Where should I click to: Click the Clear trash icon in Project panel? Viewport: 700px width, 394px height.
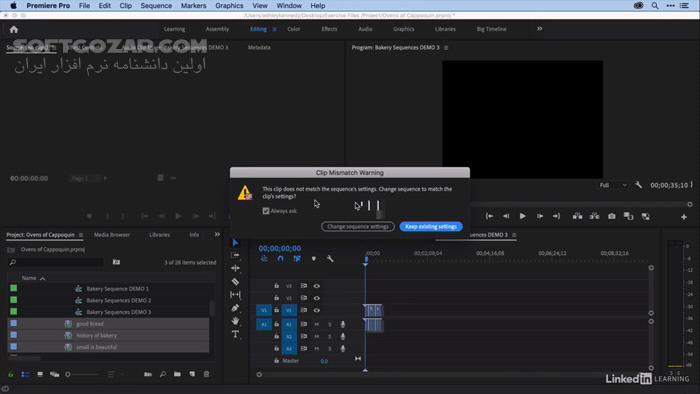click(206, 374)
